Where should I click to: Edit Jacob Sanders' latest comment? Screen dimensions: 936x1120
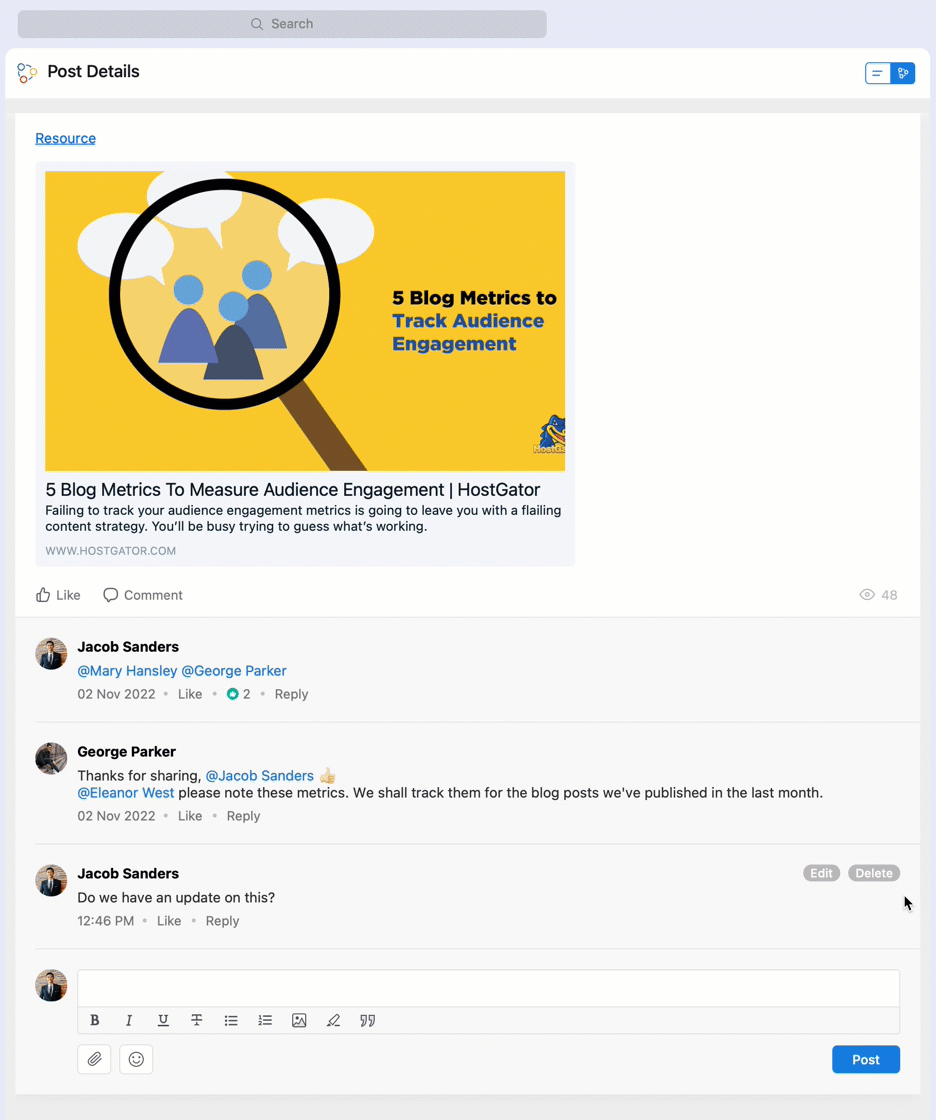coord(821,873)
